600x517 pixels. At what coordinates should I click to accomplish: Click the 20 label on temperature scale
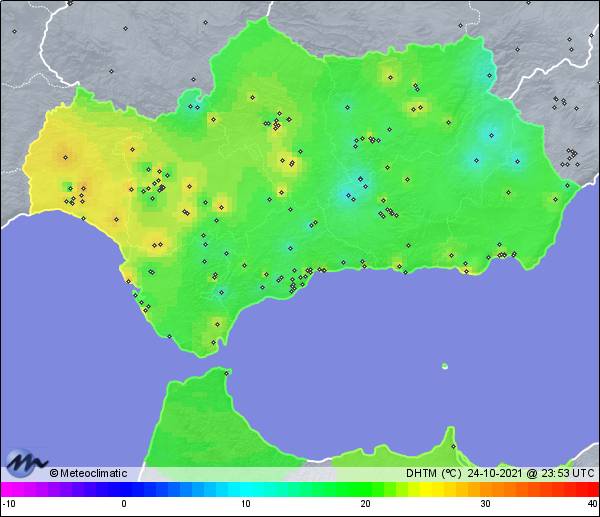click(365, 504)
